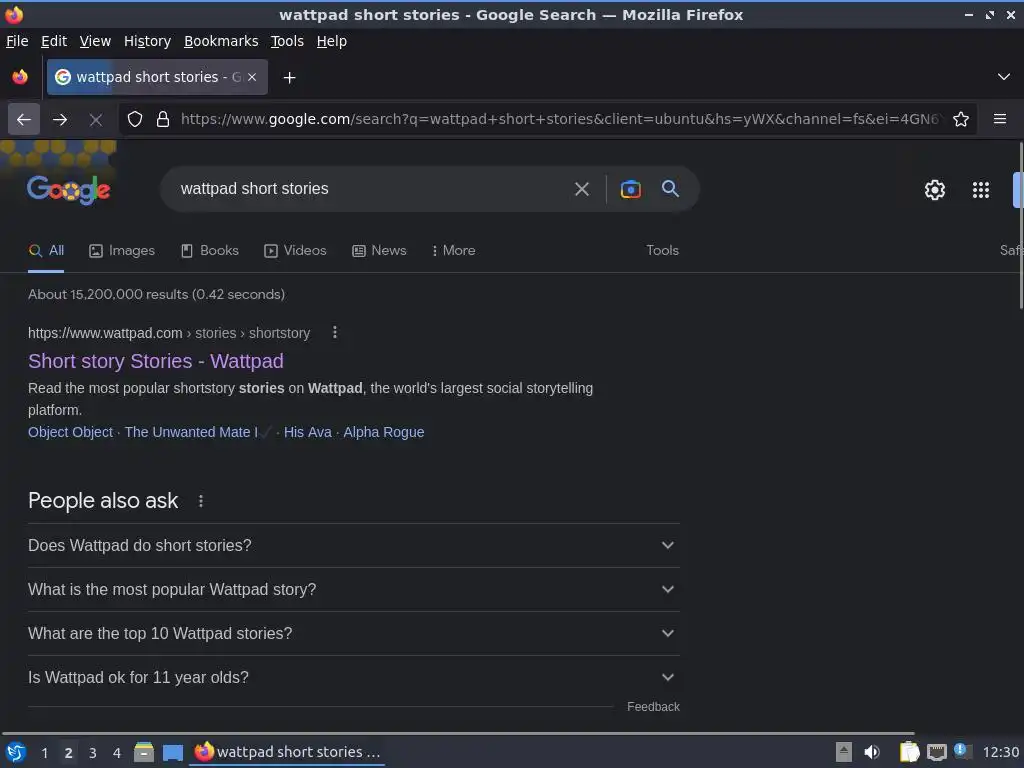
Task: Switch to the Books tab
Action: (x=210, y=251)
